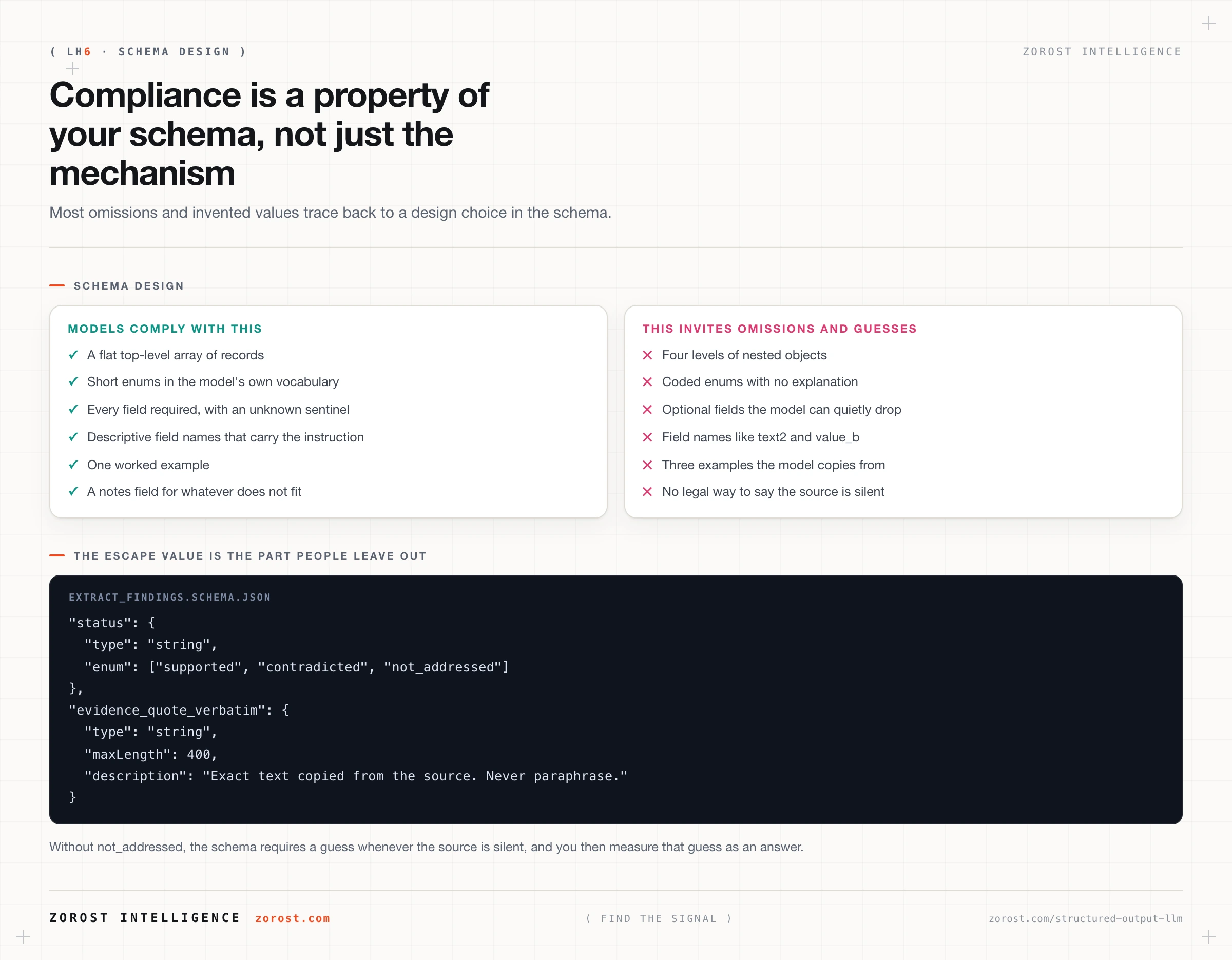The width and height of the screenshot is (1232, 960).
Task: Click text 'Short enums in the model's own vocabulary'
Action: click(x=213, y=382)
